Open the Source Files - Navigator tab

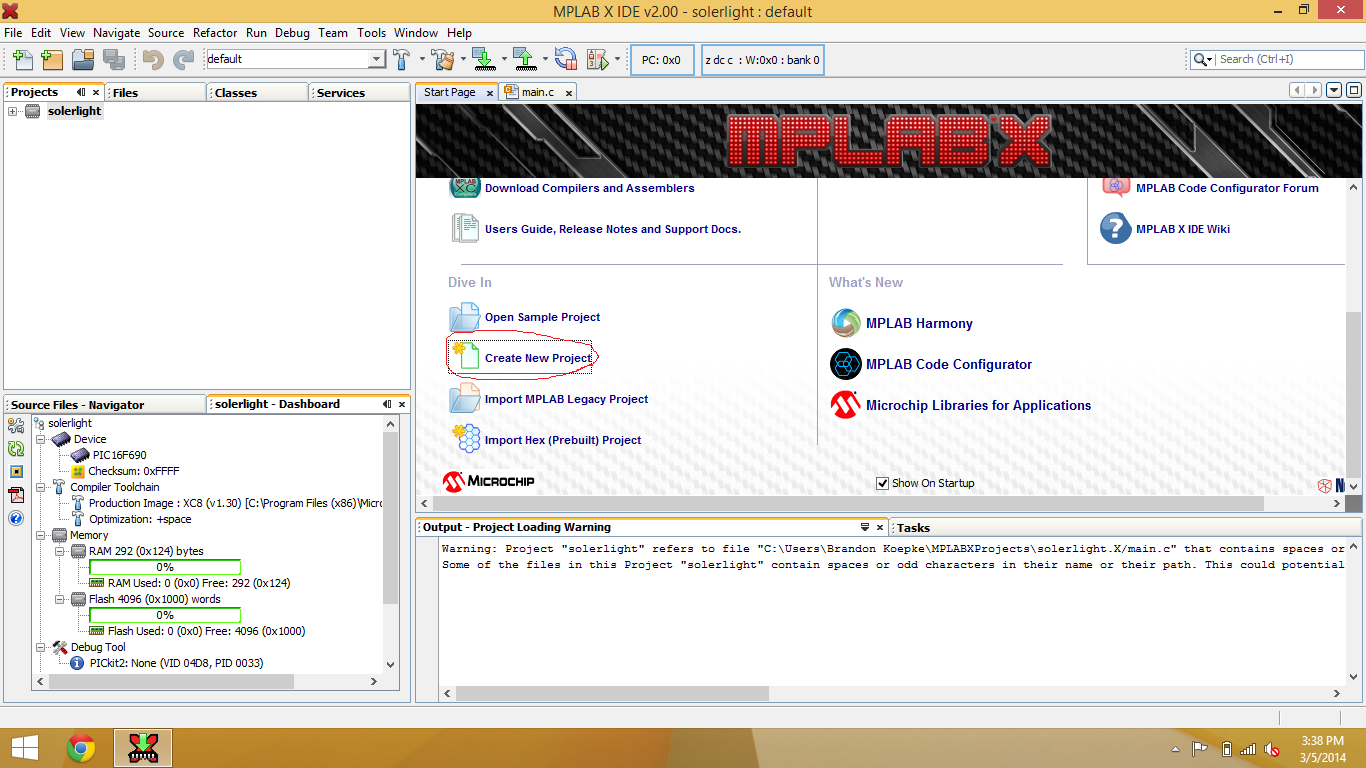105,404
